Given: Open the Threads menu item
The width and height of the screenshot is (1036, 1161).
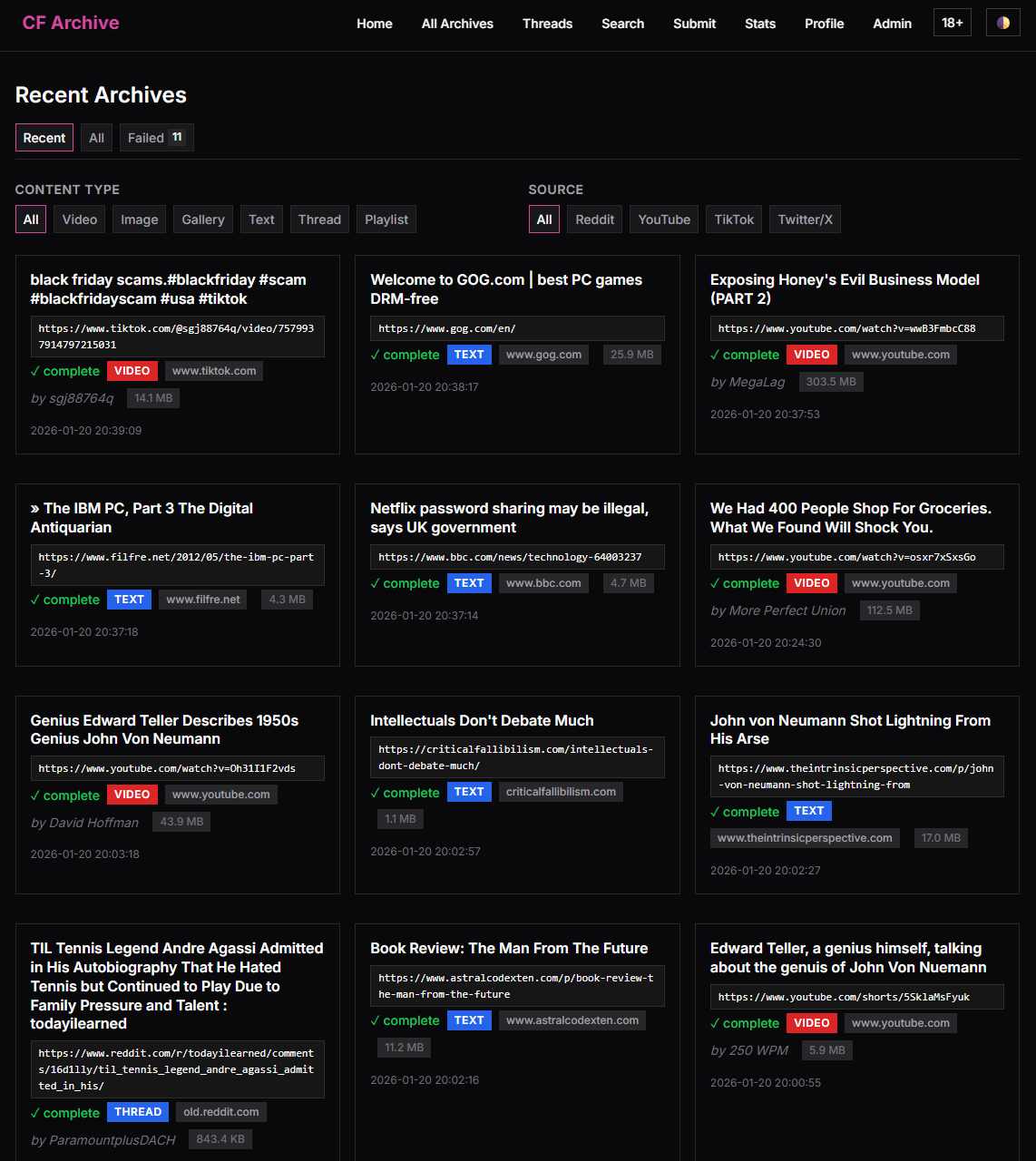Looking at the screenshot, I should tap(547, 24).
